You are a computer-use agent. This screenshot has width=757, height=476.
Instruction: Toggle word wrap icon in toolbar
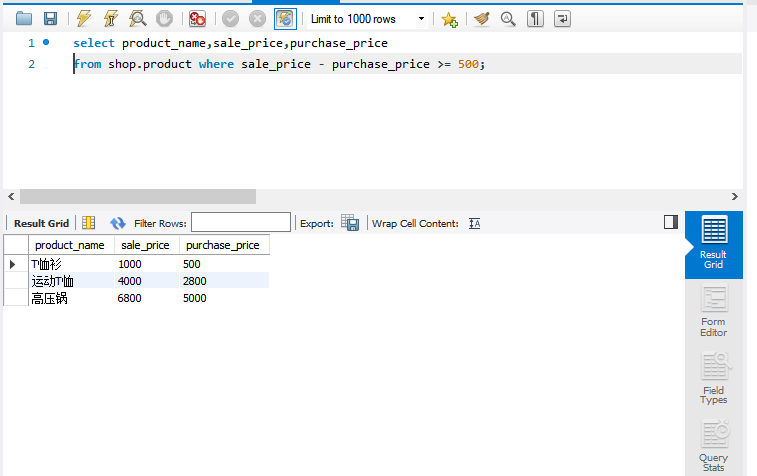tap(562, 19)
